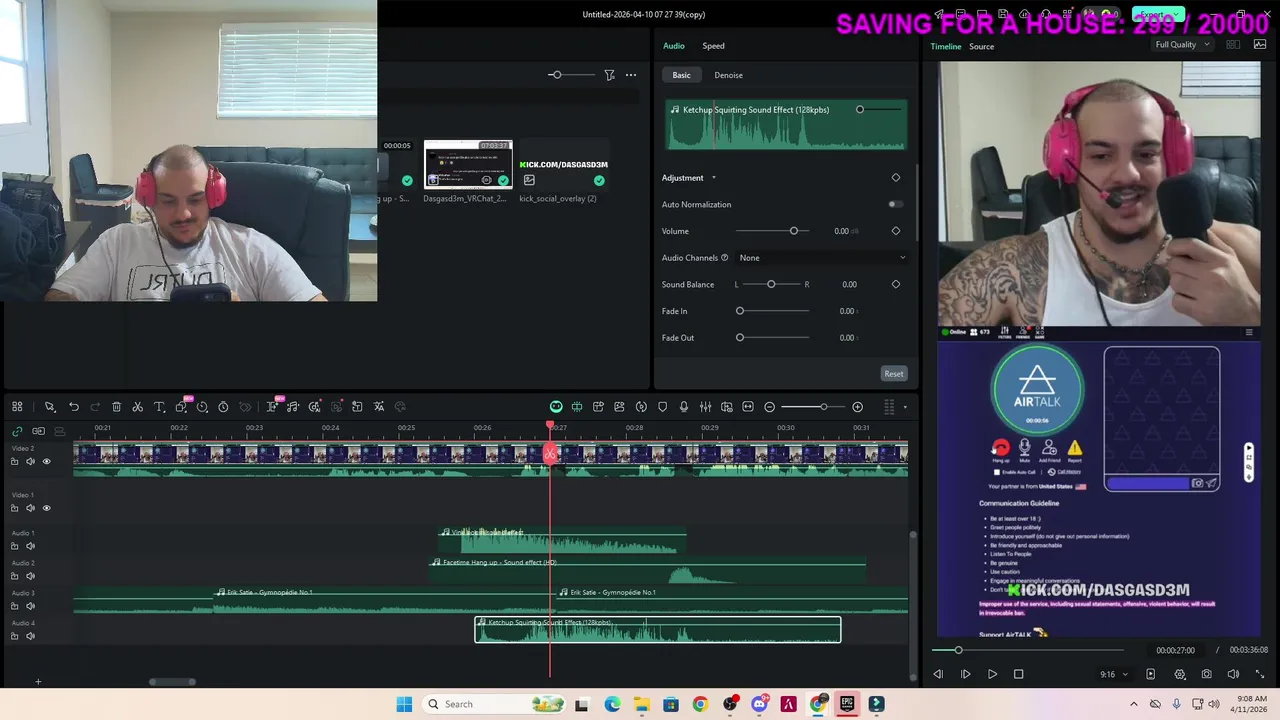
Task: Mute the Audio 1 track
Action: [30, 546]
